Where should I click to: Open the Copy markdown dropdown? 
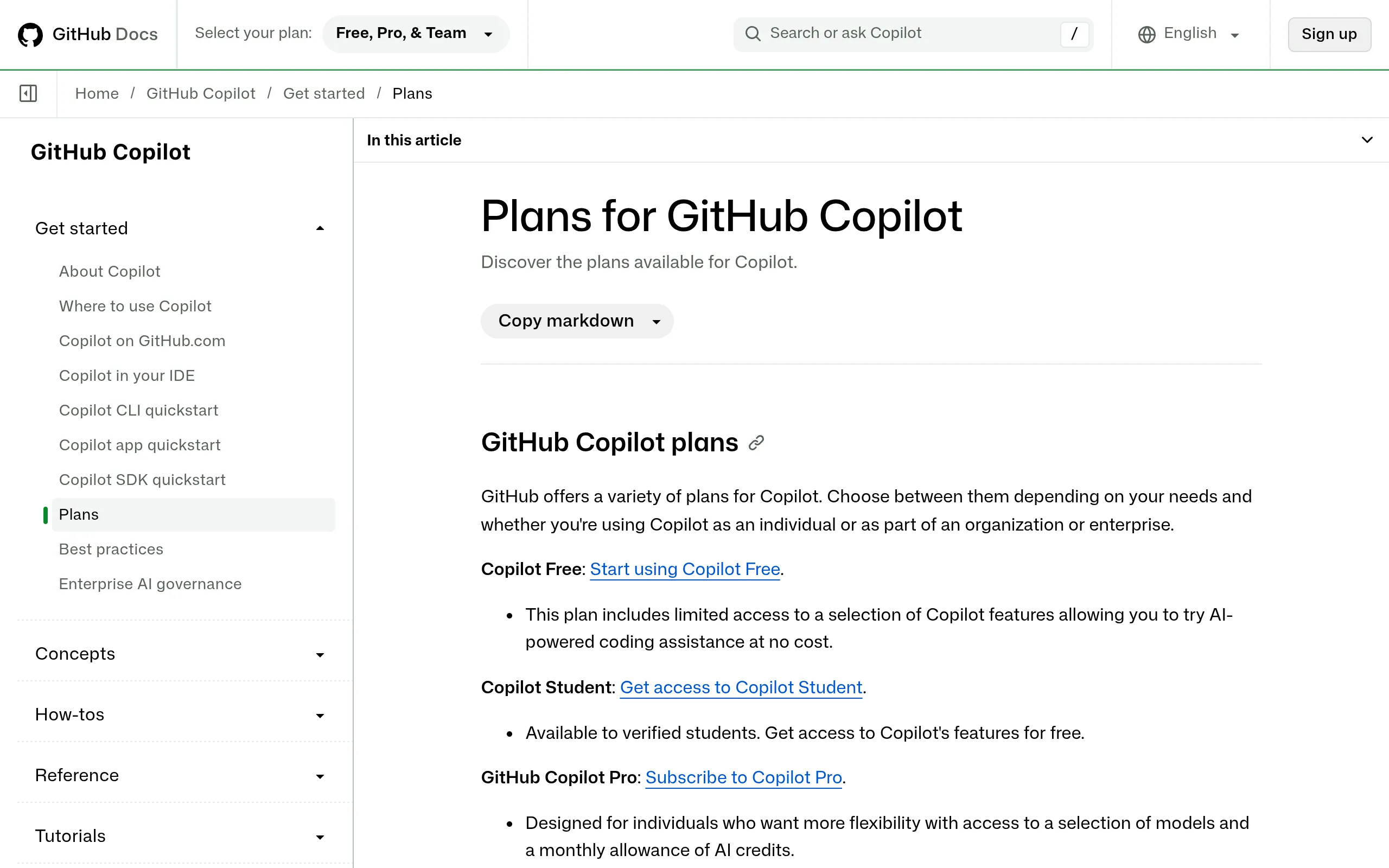click(577, 321)
